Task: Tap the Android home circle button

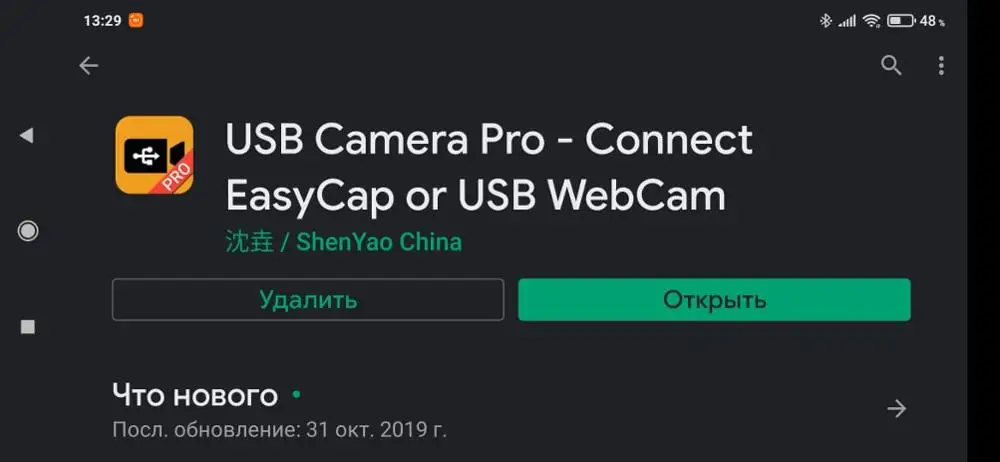Action: click(x=27, y=231)
